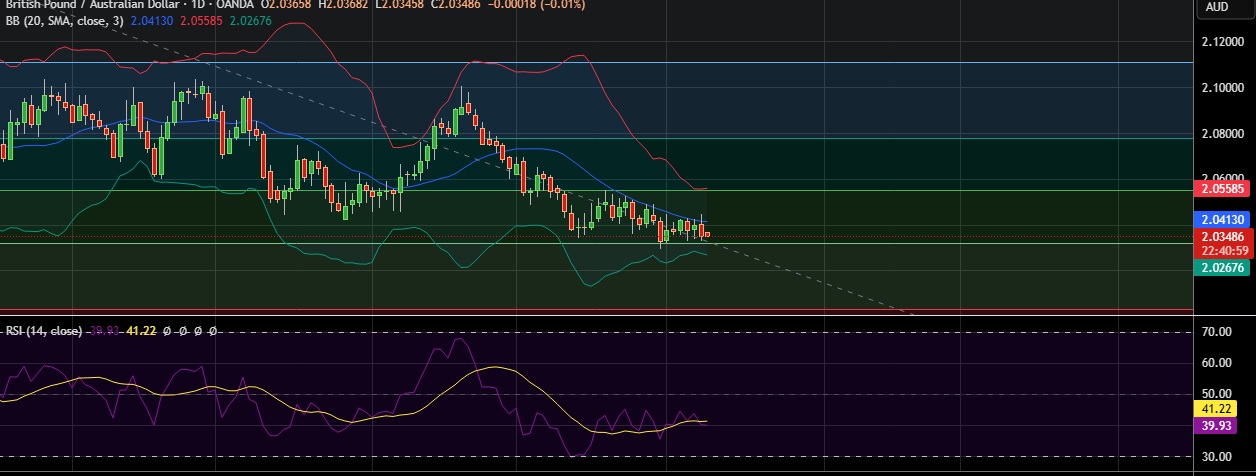The height and width of the screenshot is (476, 1256).
Task: Click the 2.12000 label on price scale
Action: pyautogui.click(x=1221, y=42)
